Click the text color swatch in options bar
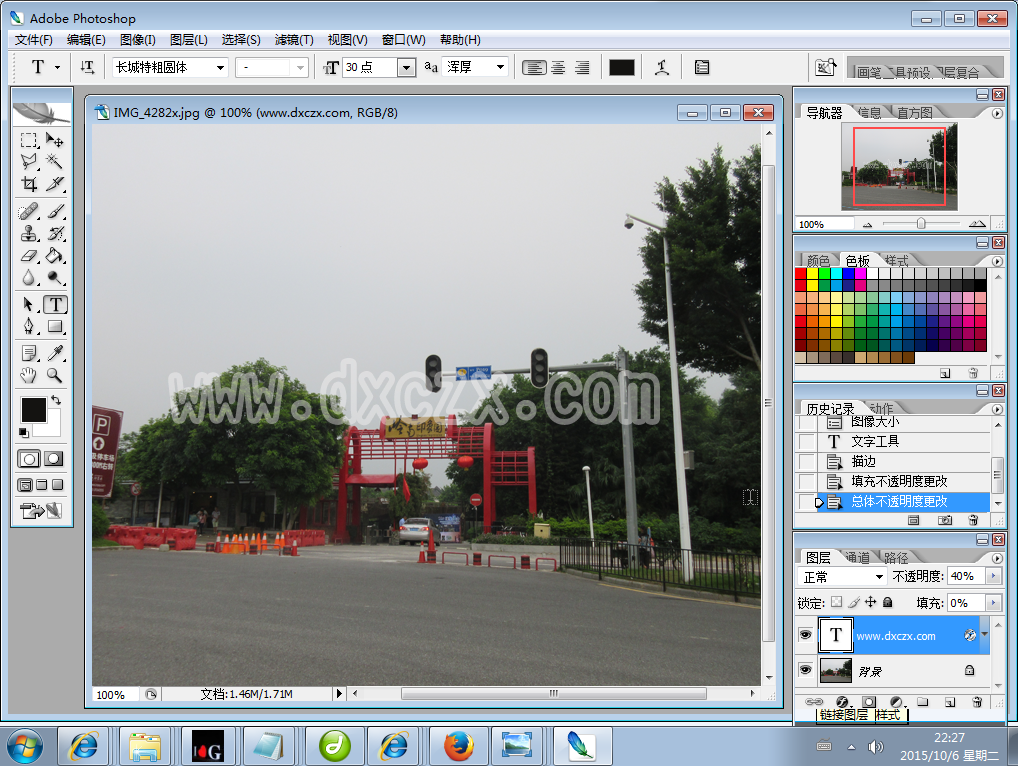Screen dimensions: 1018x766 pyautogui.click(x=622, y=67)
